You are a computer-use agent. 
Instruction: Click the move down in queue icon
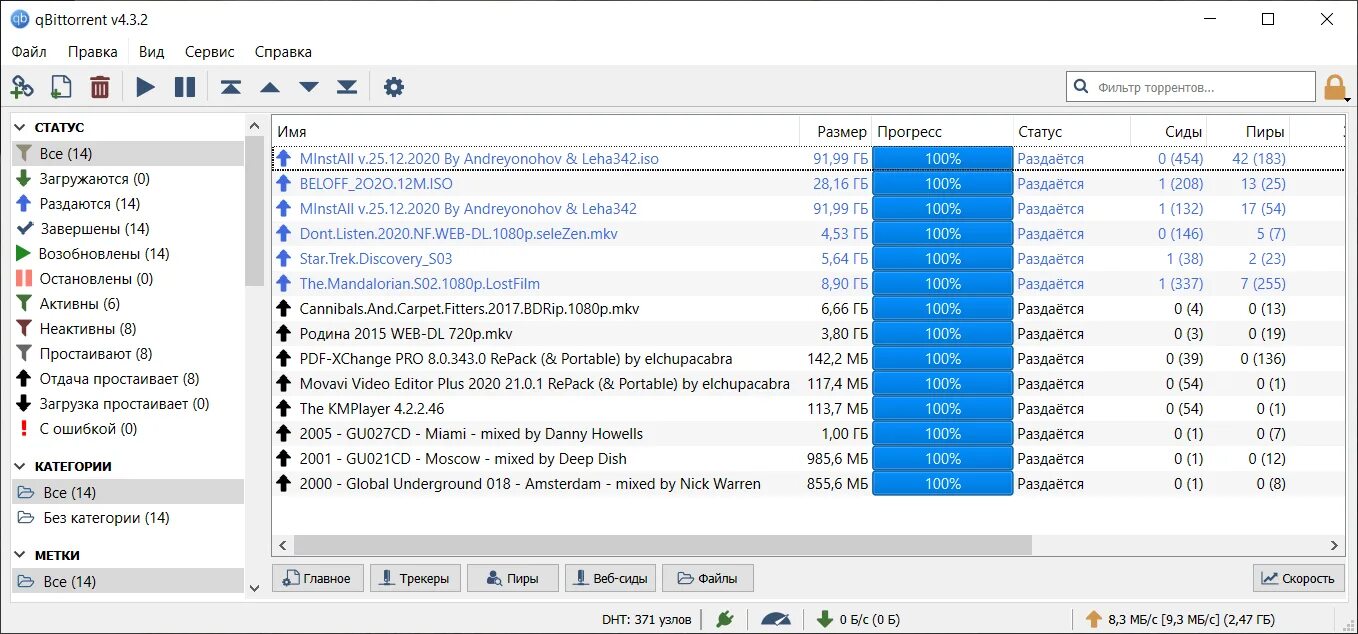pos(309,87)
